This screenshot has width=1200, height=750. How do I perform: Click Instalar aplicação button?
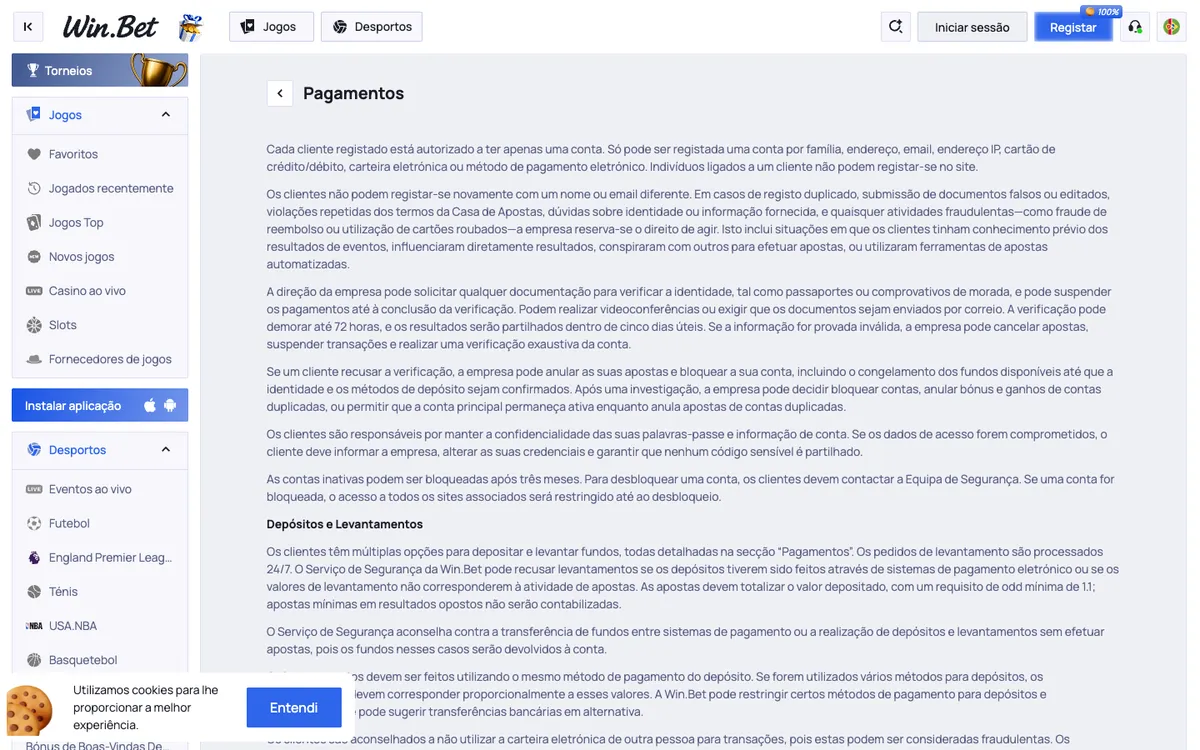point(100,405)
